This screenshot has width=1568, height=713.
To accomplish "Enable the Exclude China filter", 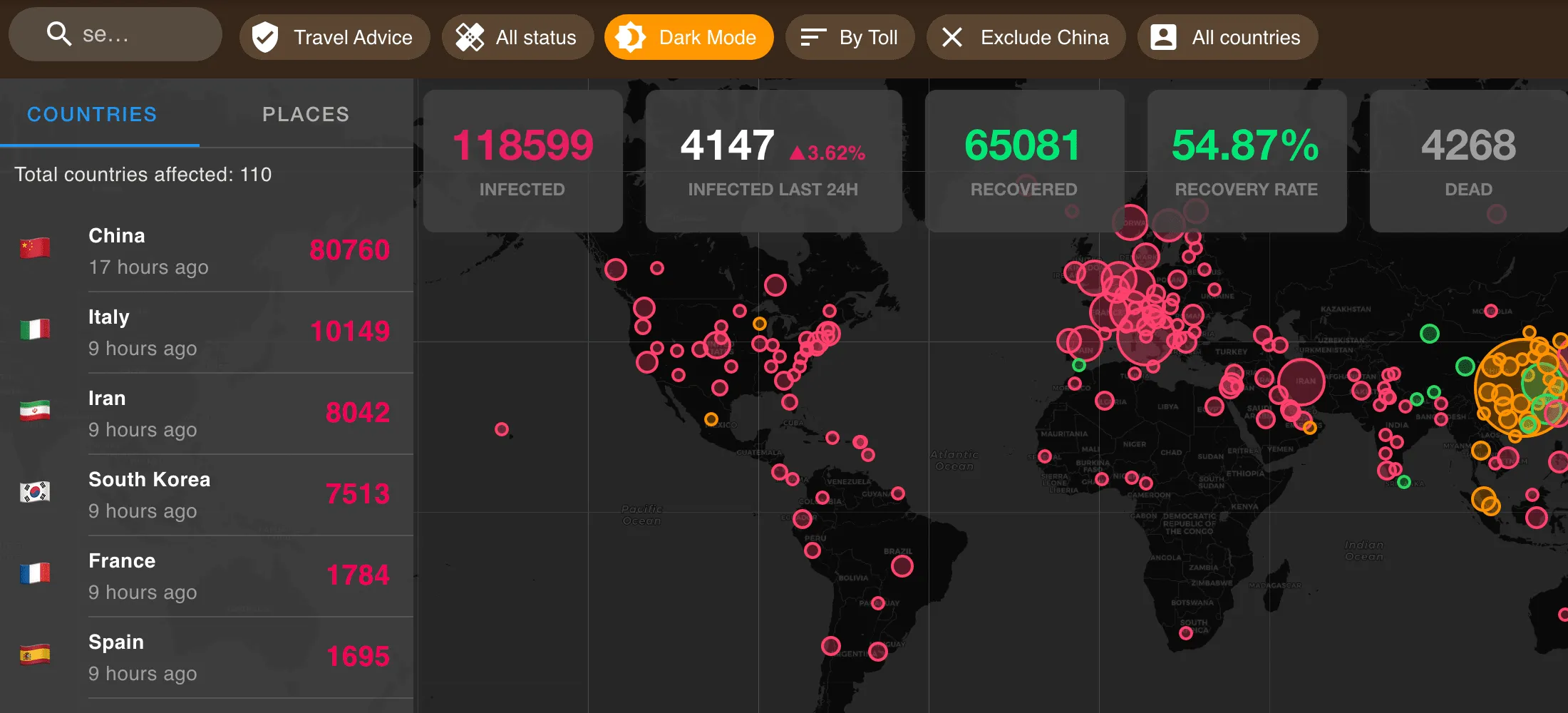I will tap(1026, 37).
